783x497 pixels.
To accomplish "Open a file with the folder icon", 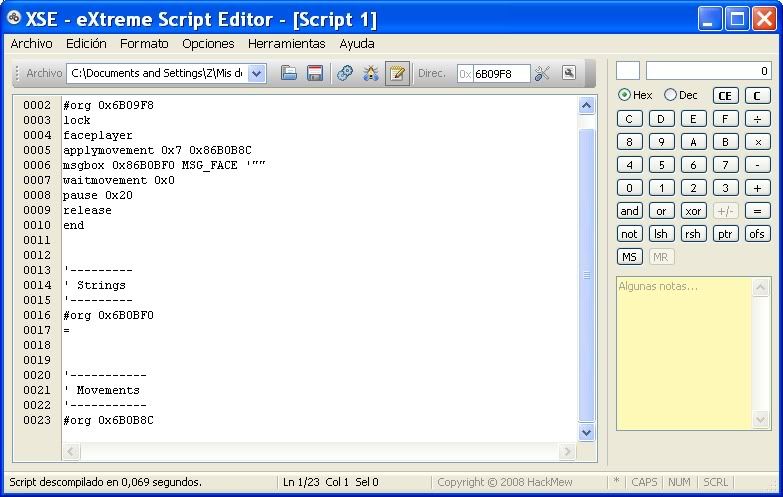I will click(x=289, y=73).
